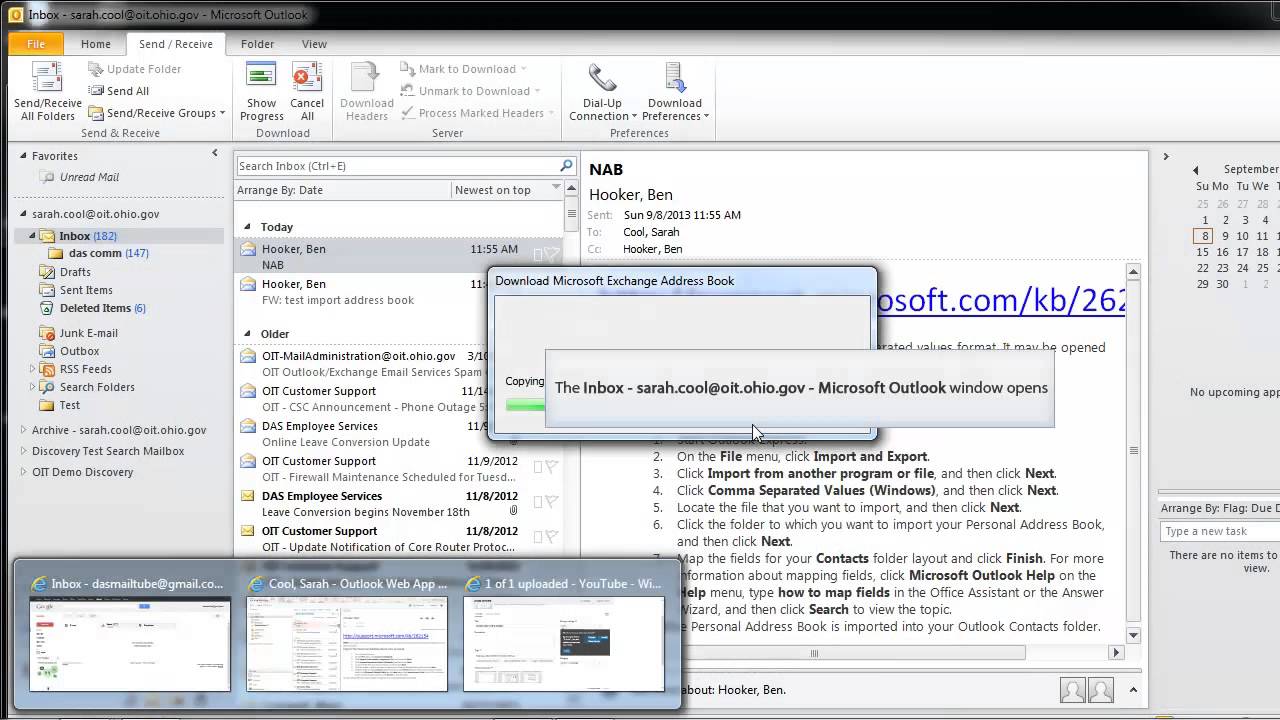Expand the To-Do bar arrow
The image size is (1280, 720).
click(1165, 157)
